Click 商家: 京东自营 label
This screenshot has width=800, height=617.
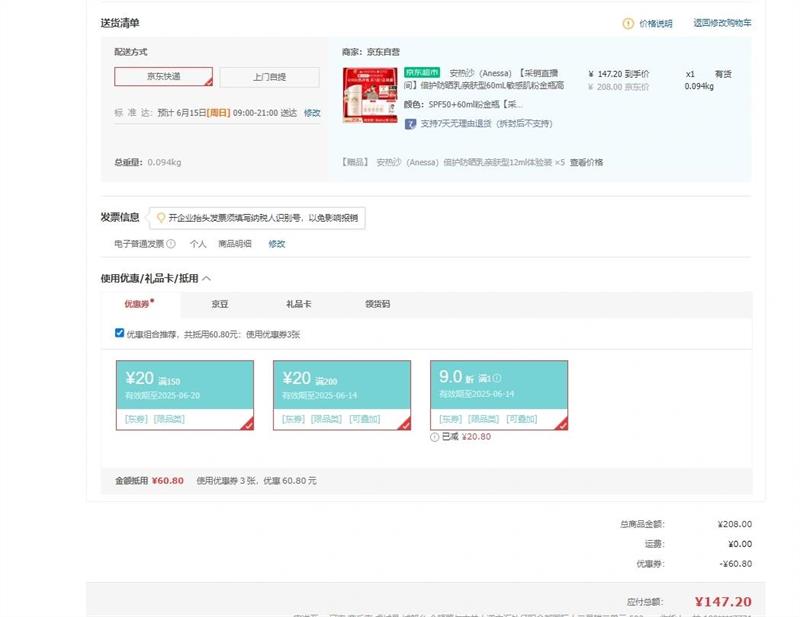[x=371, y=52]
